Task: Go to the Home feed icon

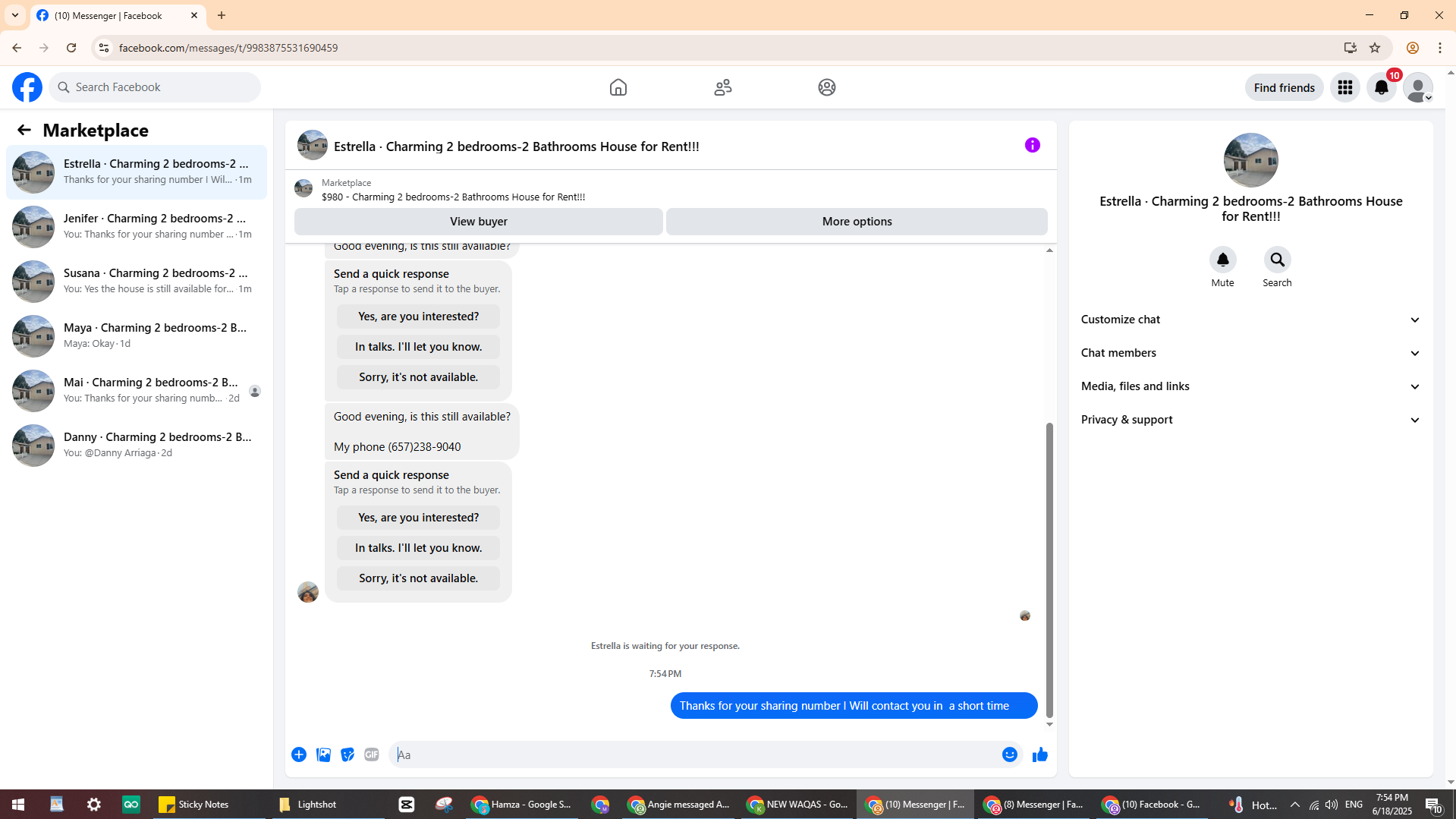Action: coord(618,87)
